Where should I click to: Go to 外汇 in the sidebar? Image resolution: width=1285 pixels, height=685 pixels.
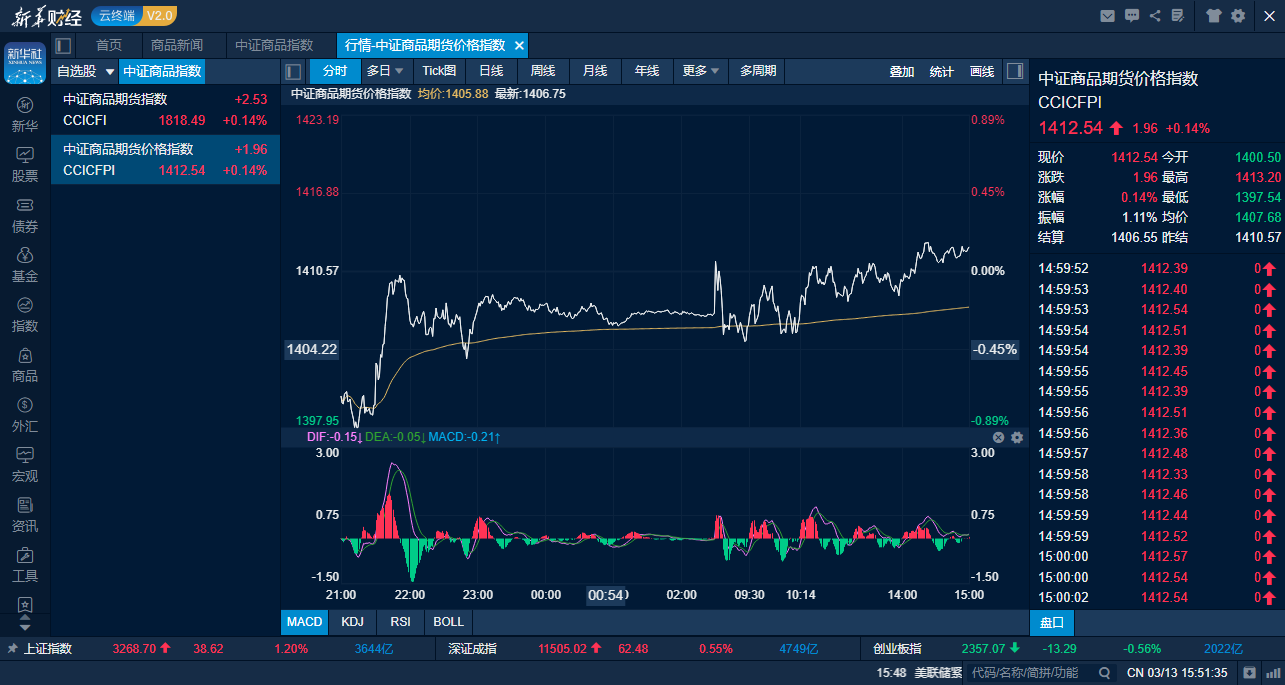click(x=25, y=414)
